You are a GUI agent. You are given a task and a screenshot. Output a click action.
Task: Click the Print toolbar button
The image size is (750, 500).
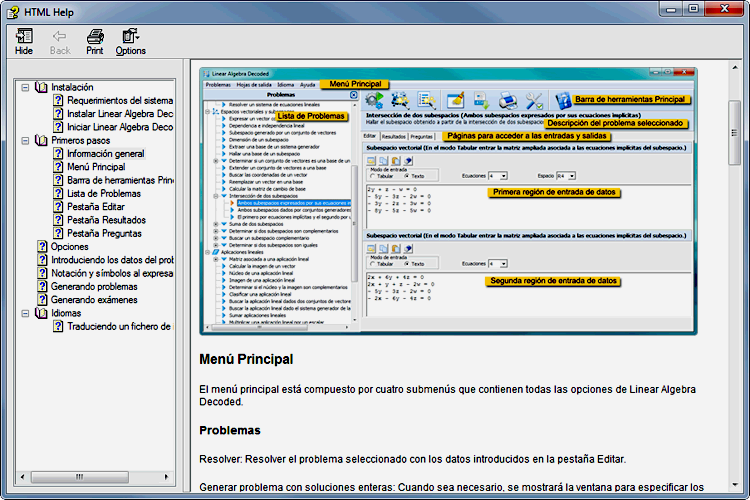coord(95,42)
